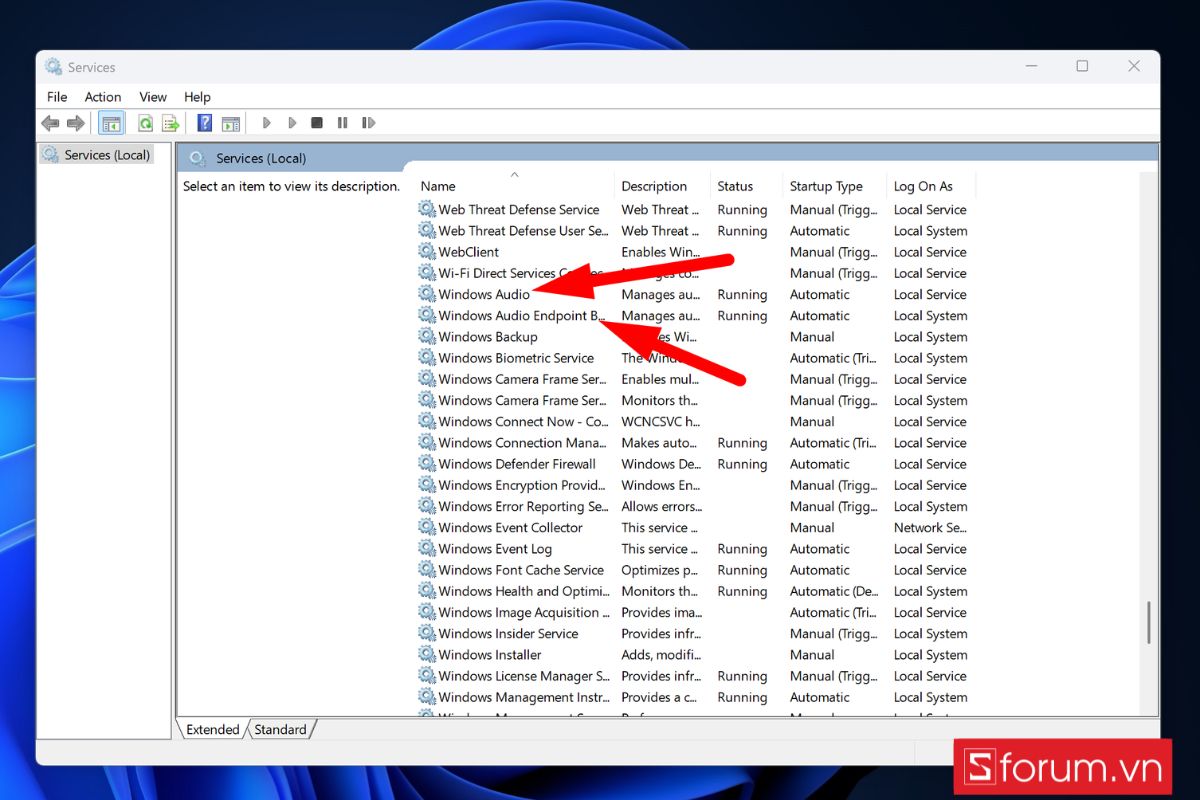Click the gear icon beside Windows Installer
The width and height of the screenshot is (1200, 800).
[427, 655]
